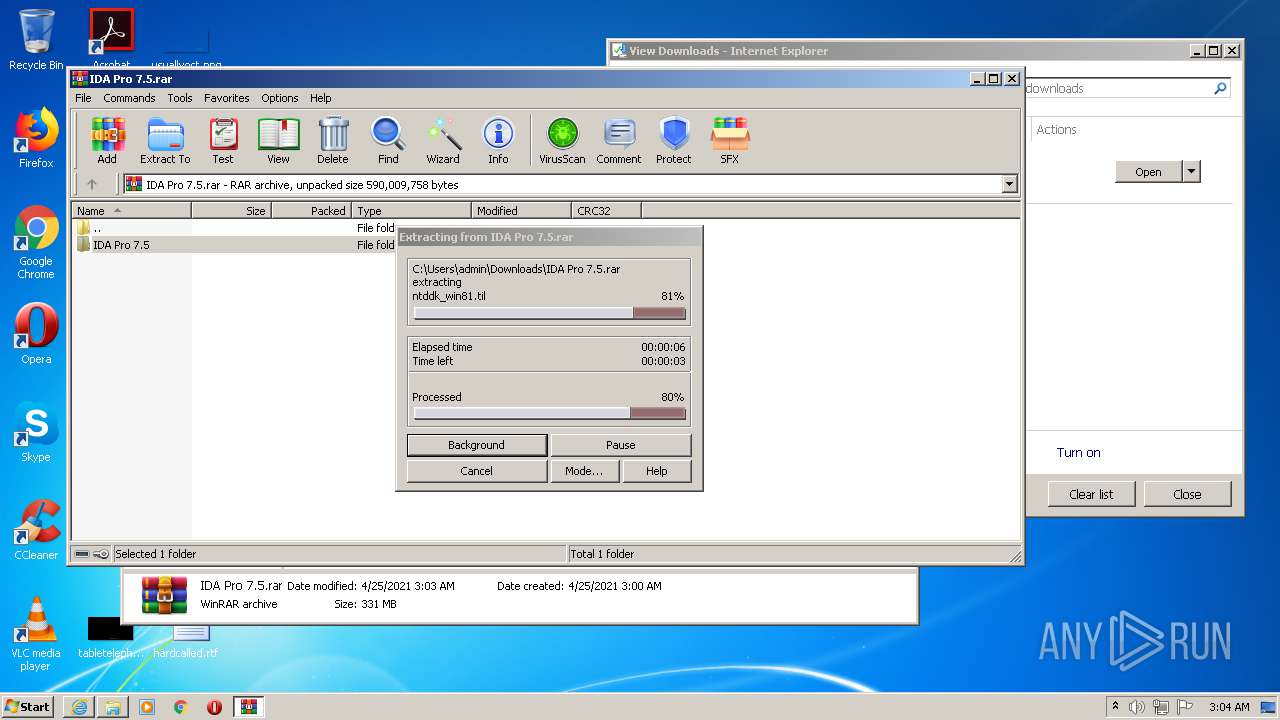Click the View file icon
1280x720 pixels.
[278, 140]
